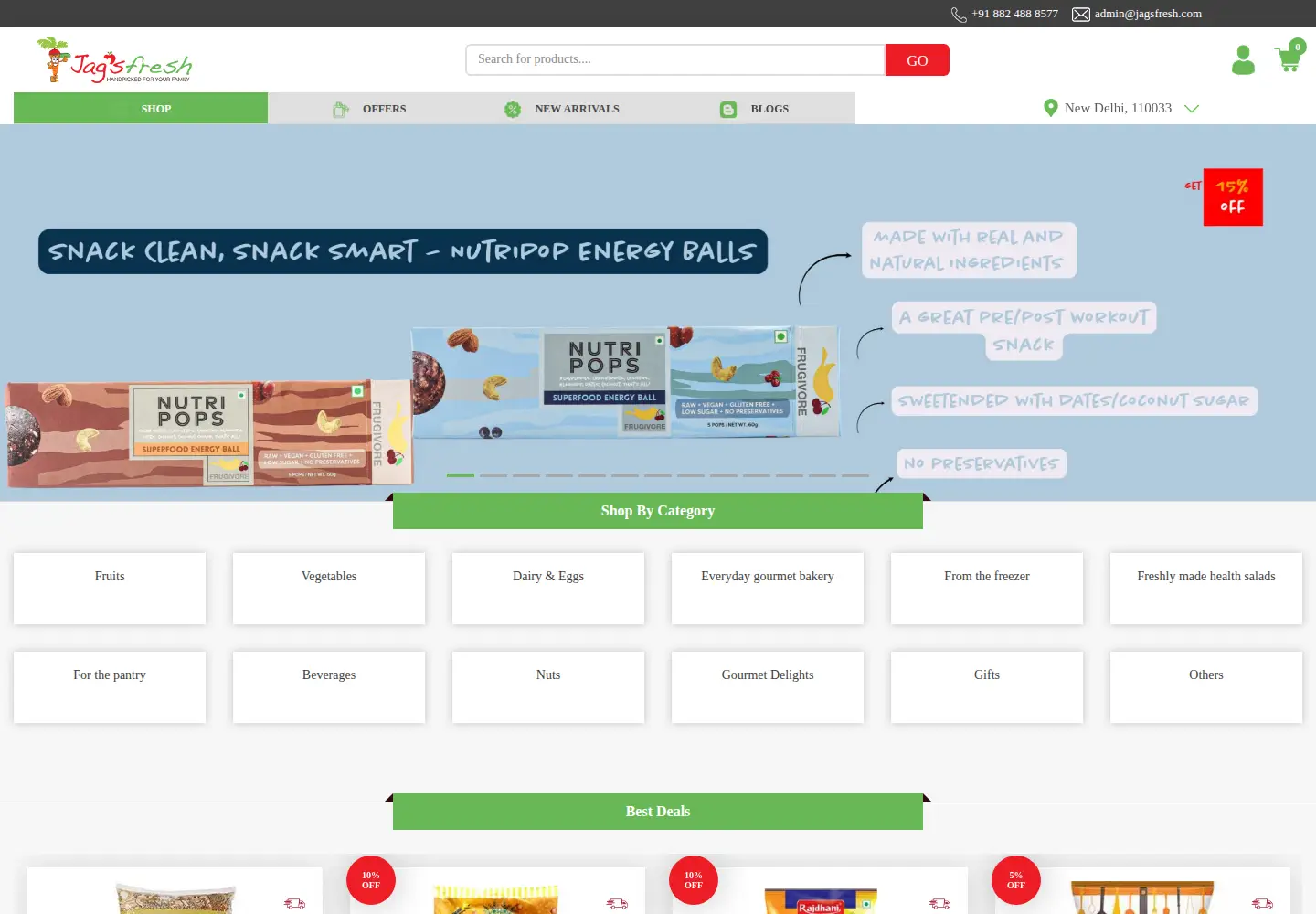This screenshot has width=1316, height=914.
Task: Open the shopping cart icon
Action: tap(1289, 57)
